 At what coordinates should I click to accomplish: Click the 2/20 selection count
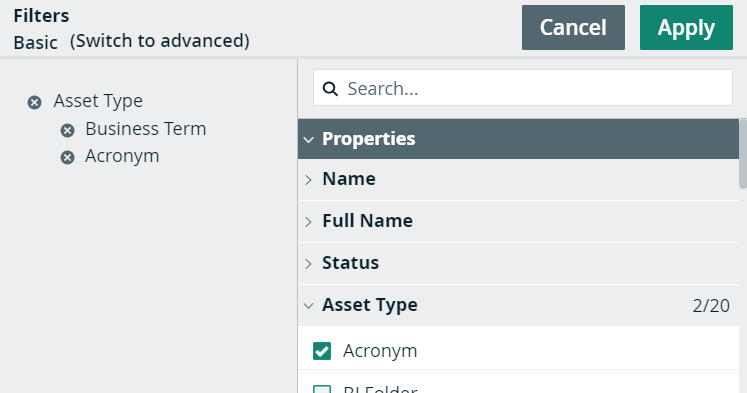[711, 306]
